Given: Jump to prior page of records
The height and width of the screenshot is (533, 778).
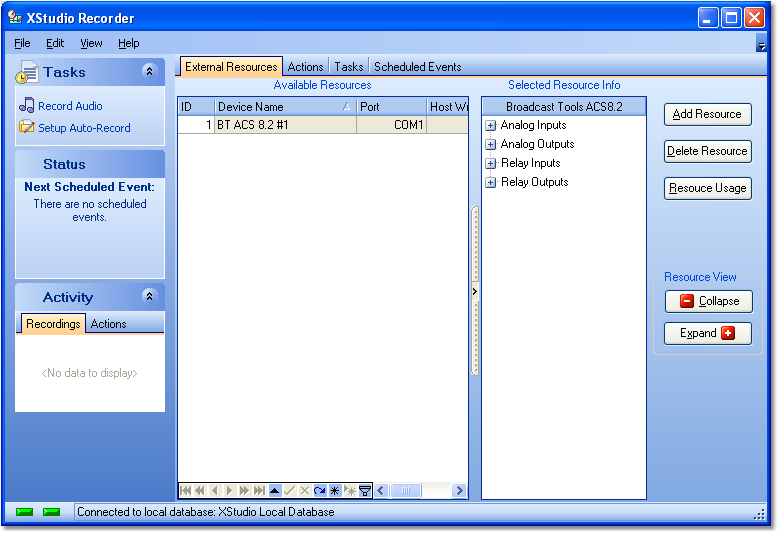Looking at the screenshot, I should pos(200,491).
